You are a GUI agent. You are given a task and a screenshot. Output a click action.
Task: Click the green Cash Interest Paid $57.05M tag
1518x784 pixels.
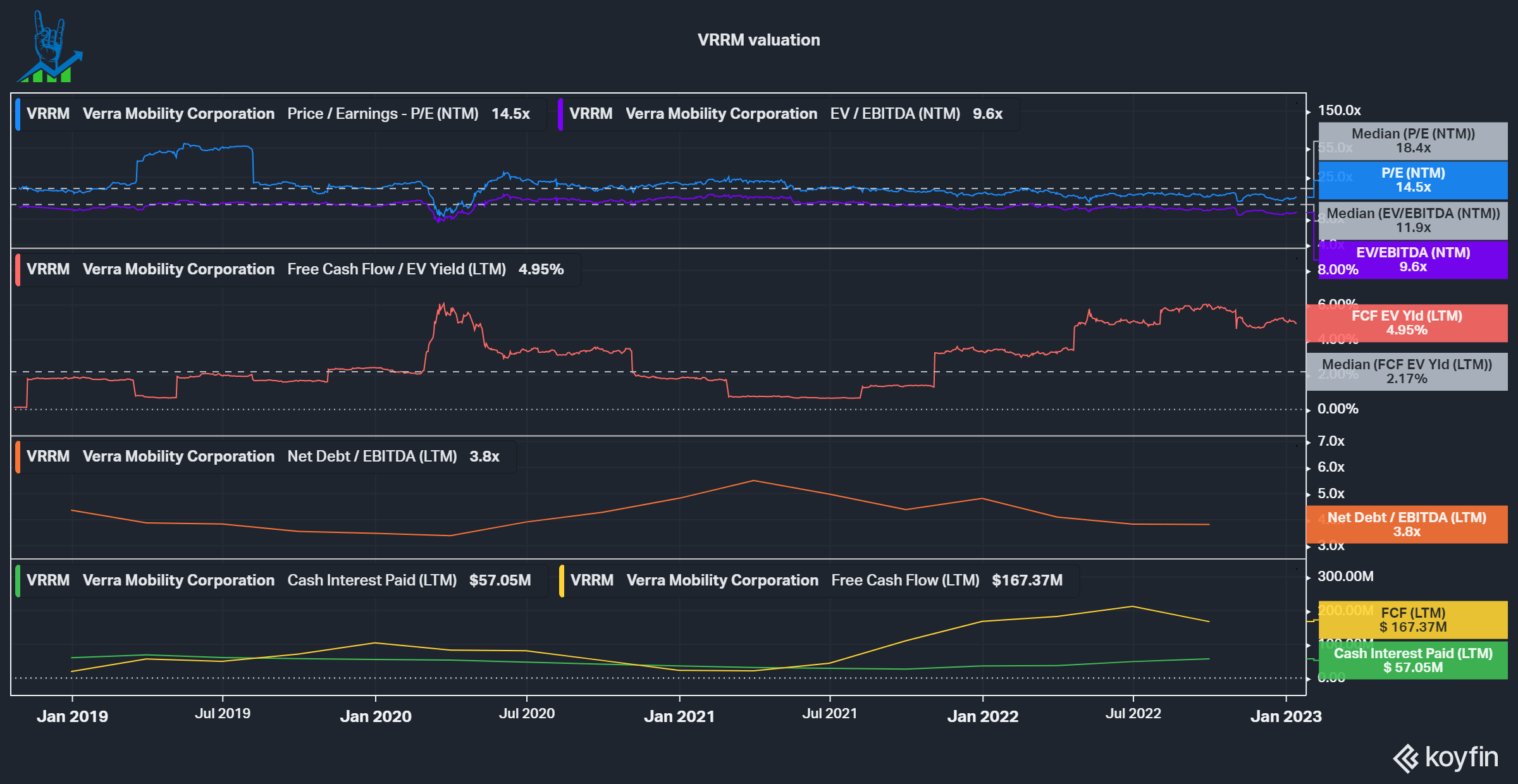pyautogui.click(x=1412, y=661)
